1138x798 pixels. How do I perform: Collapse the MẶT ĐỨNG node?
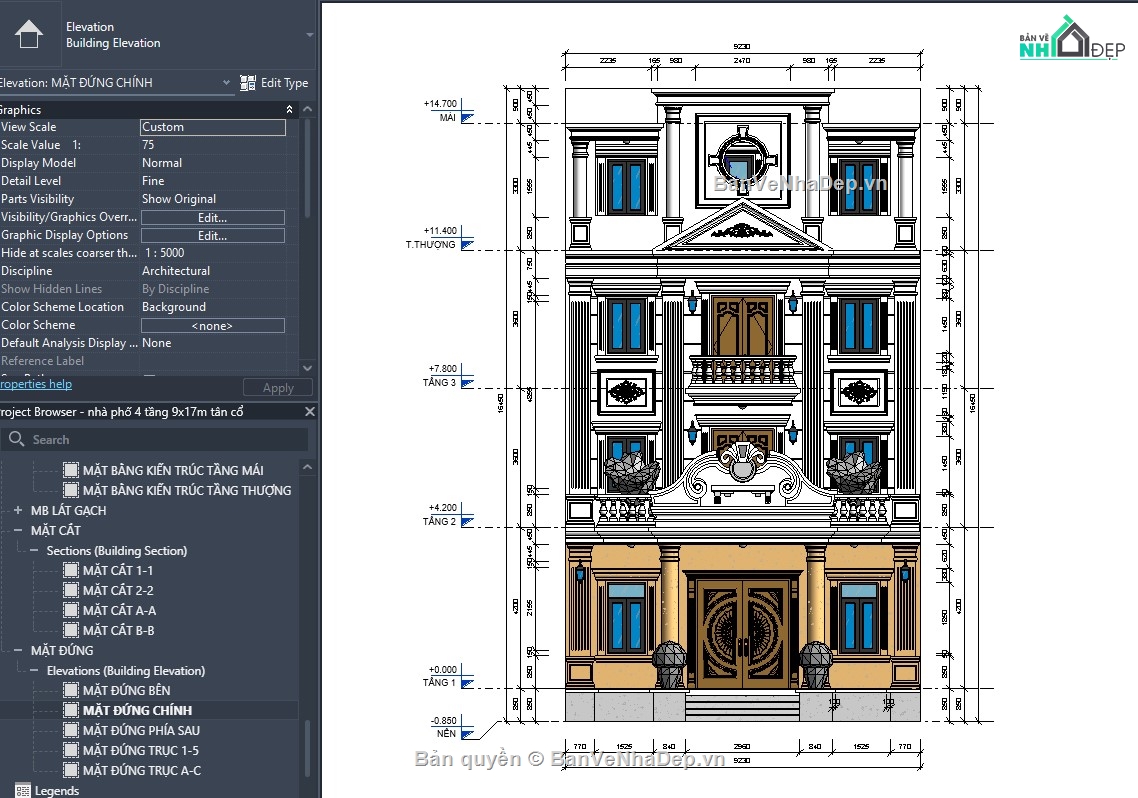point(18,651)
